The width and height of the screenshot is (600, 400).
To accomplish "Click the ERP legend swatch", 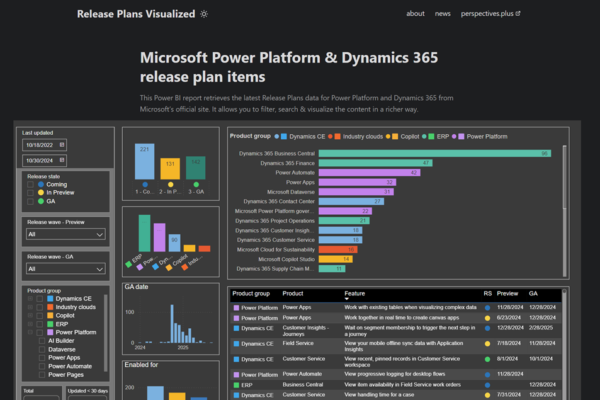I will (x=431, y=137).
